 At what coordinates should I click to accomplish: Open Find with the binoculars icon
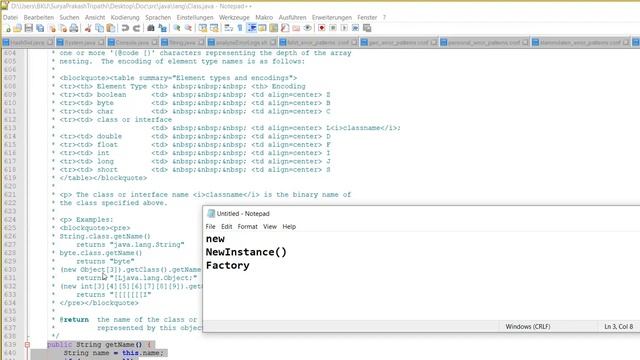point(151,28)
